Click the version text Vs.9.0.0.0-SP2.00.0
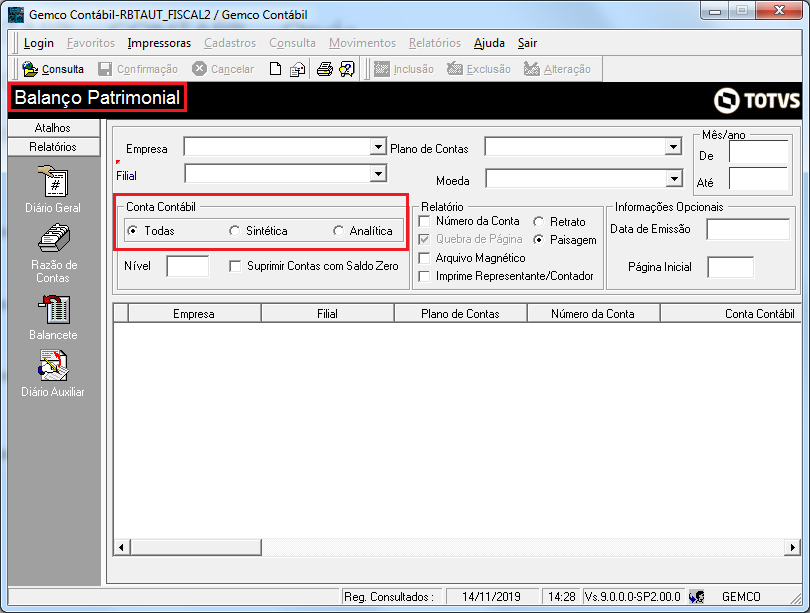Image resolution: width=810 pixels, height=613 pixels. [633, 597]
